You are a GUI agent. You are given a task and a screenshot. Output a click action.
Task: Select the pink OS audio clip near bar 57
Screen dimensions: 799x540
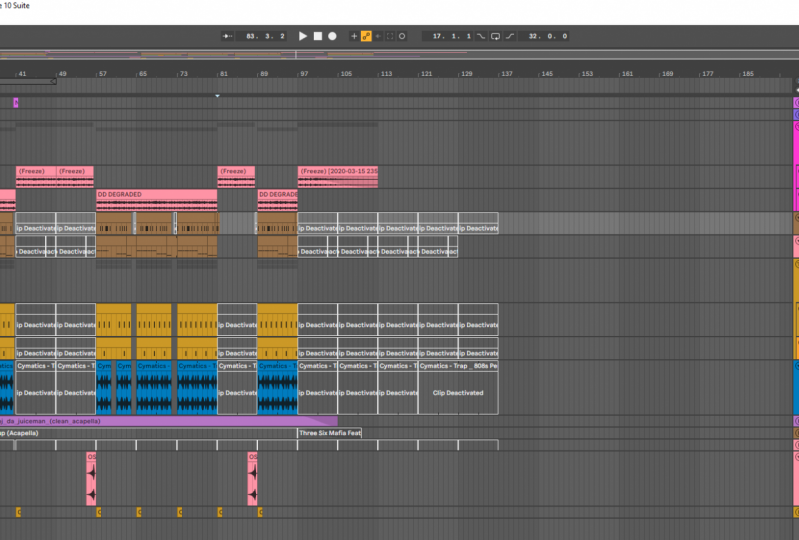click(91, 478)
